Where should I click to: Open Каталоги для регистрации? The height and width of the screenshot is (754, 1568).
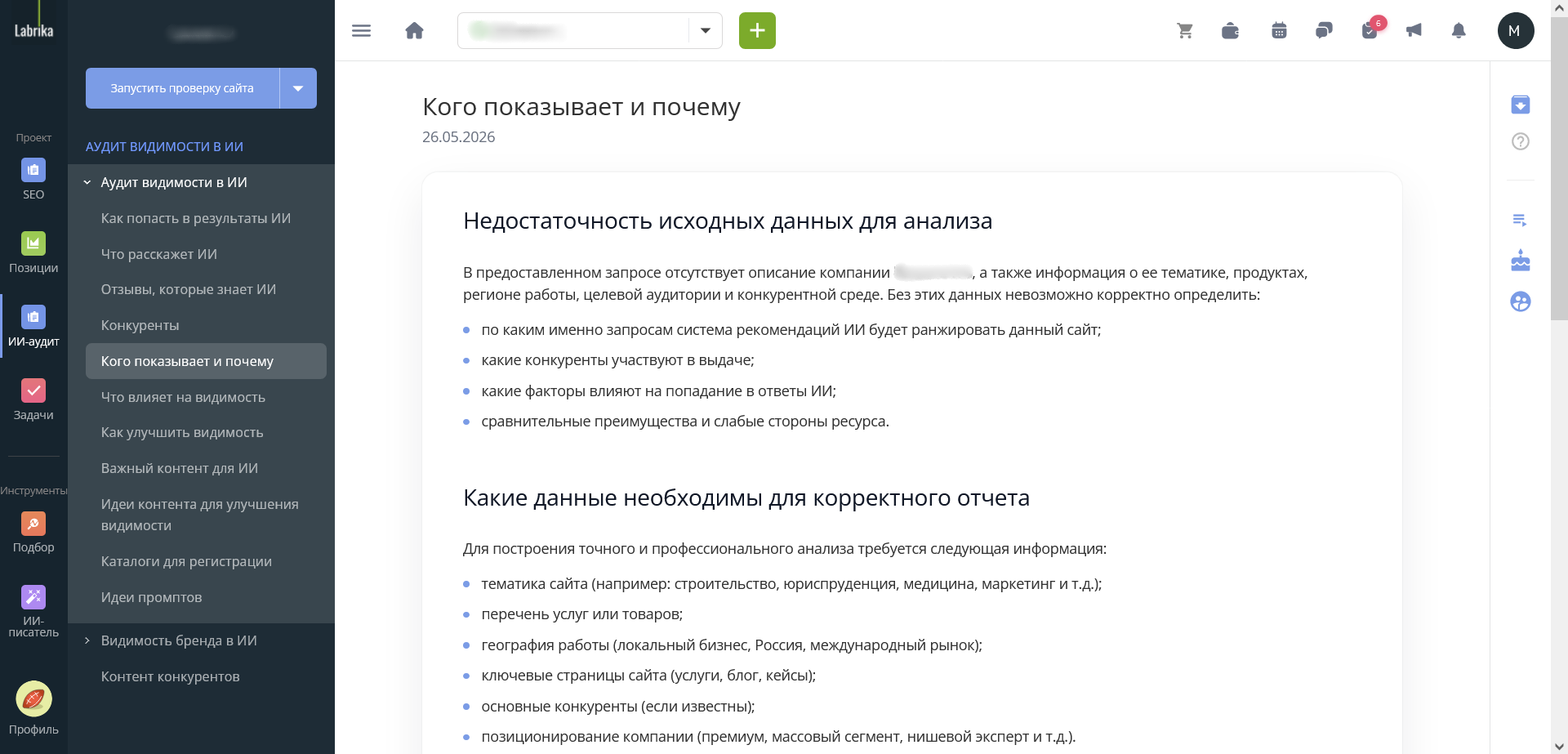pyautogui.click(x=186, y=561)
